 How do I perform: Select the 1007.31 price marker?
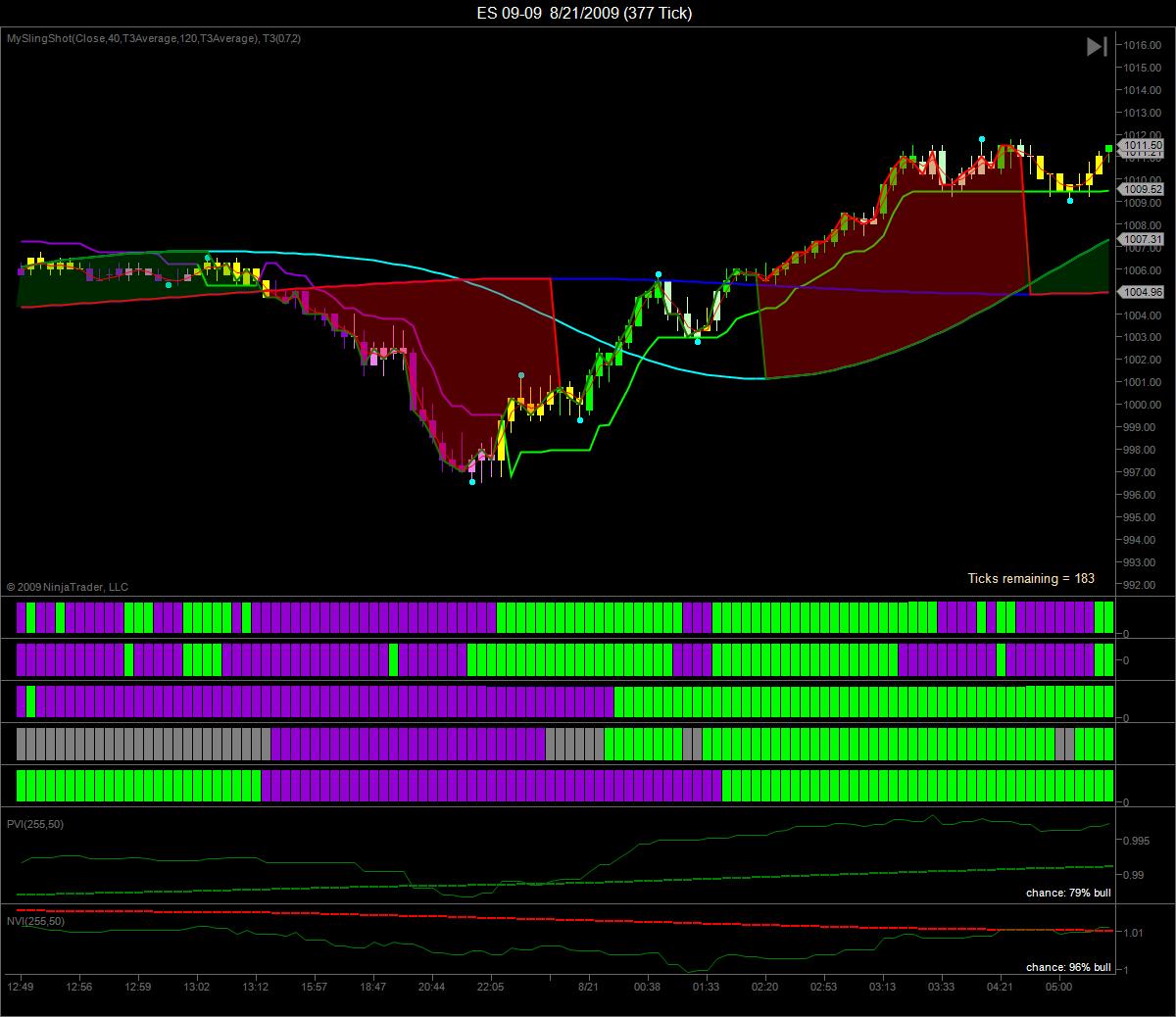click(x=1143, y=239)
